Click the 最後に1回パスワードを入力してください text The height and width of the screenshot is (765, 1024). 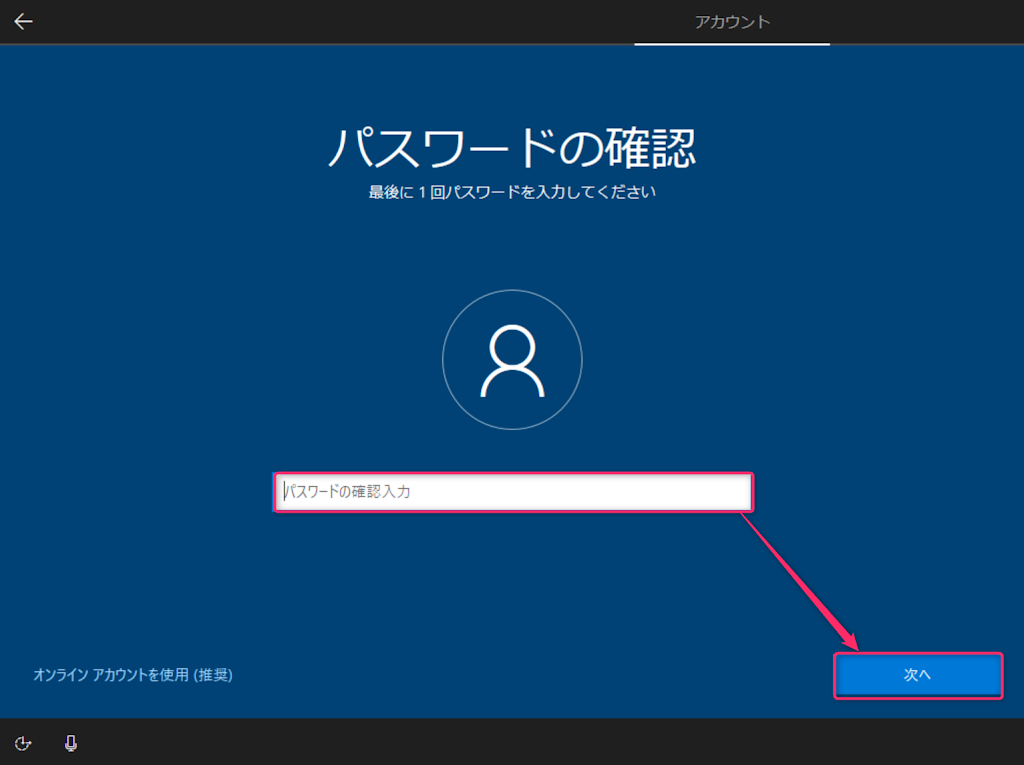point(512,192)
